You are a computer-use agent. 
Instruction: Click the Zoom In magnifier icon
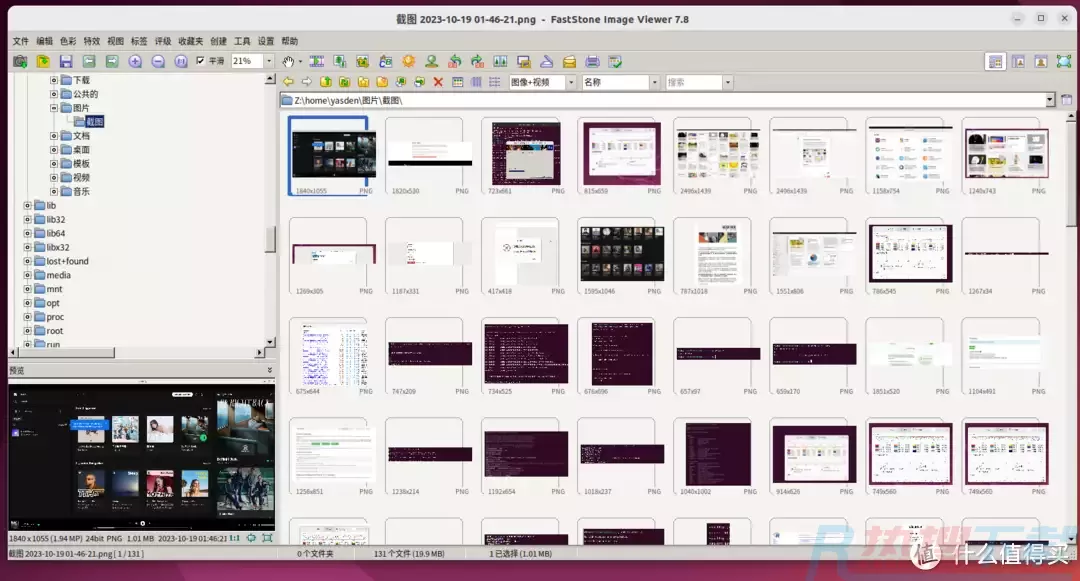tap(135, 62)
